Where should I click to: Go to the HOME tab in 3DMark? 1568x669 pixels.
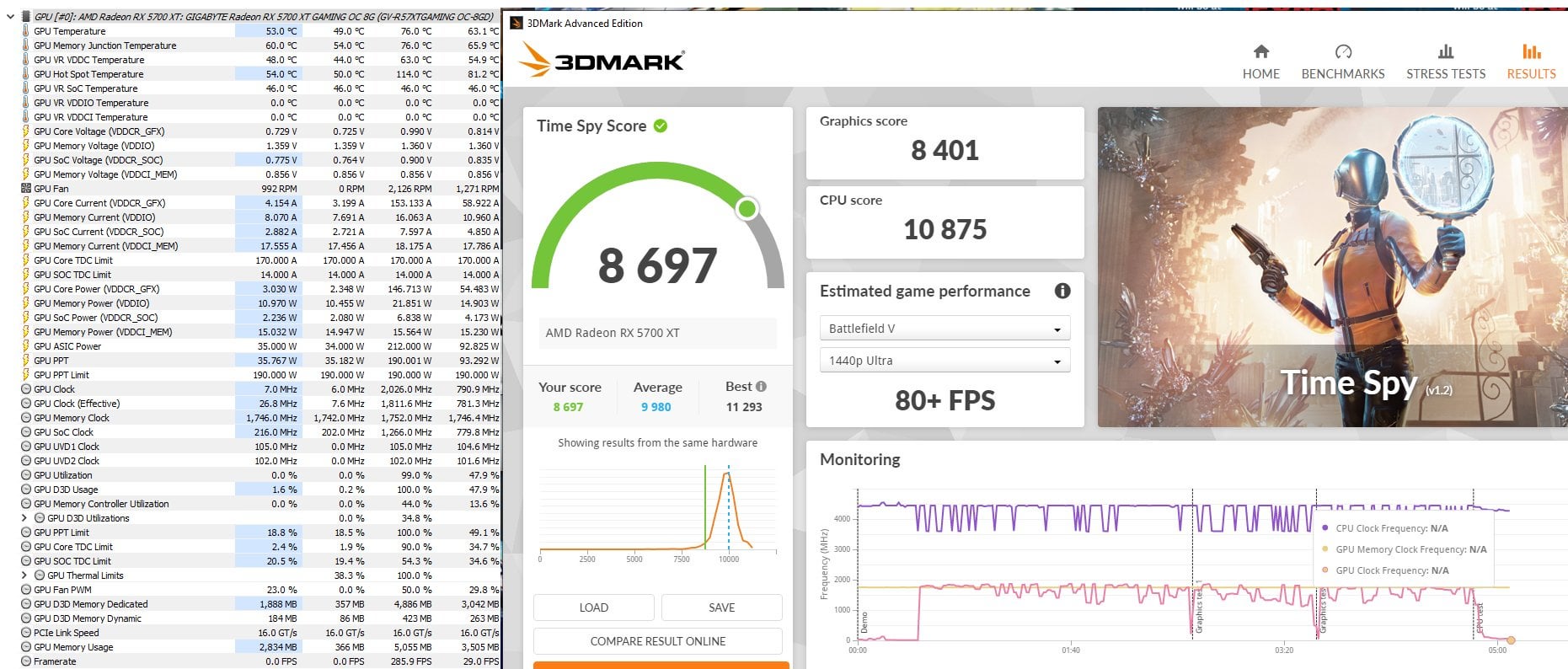click(x=1260, y=62)
